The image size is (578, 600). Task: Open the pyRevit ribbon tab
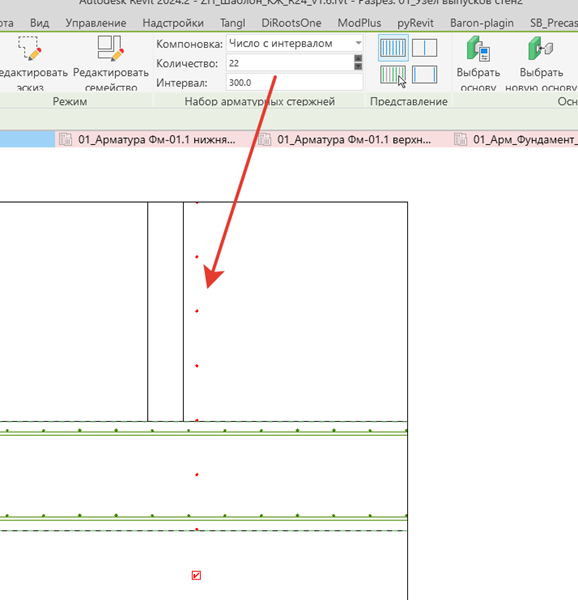coord(415,23)
